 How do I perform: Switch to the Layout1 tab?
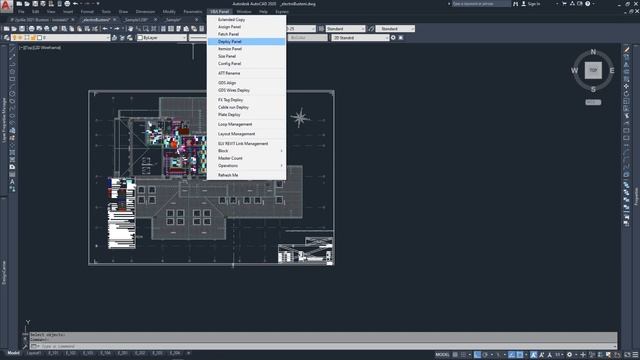tap(33, 353)
